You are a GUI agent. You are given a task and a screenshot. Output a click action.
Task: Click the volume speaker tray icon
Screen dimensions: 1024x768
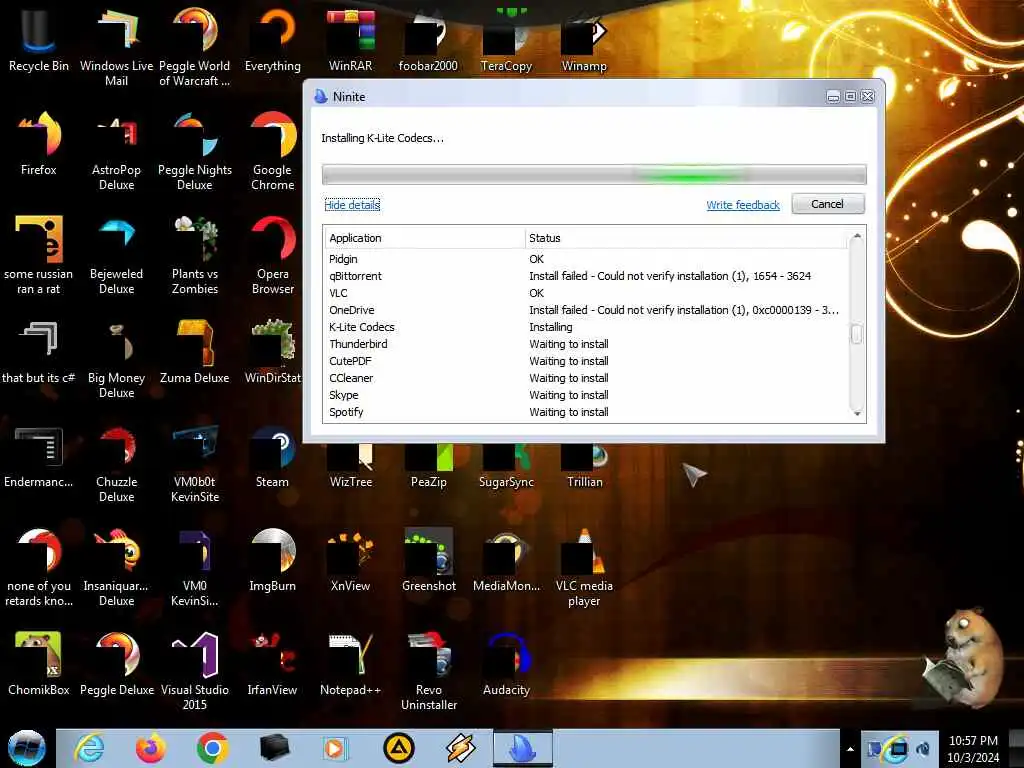click(x=923, y=749)
